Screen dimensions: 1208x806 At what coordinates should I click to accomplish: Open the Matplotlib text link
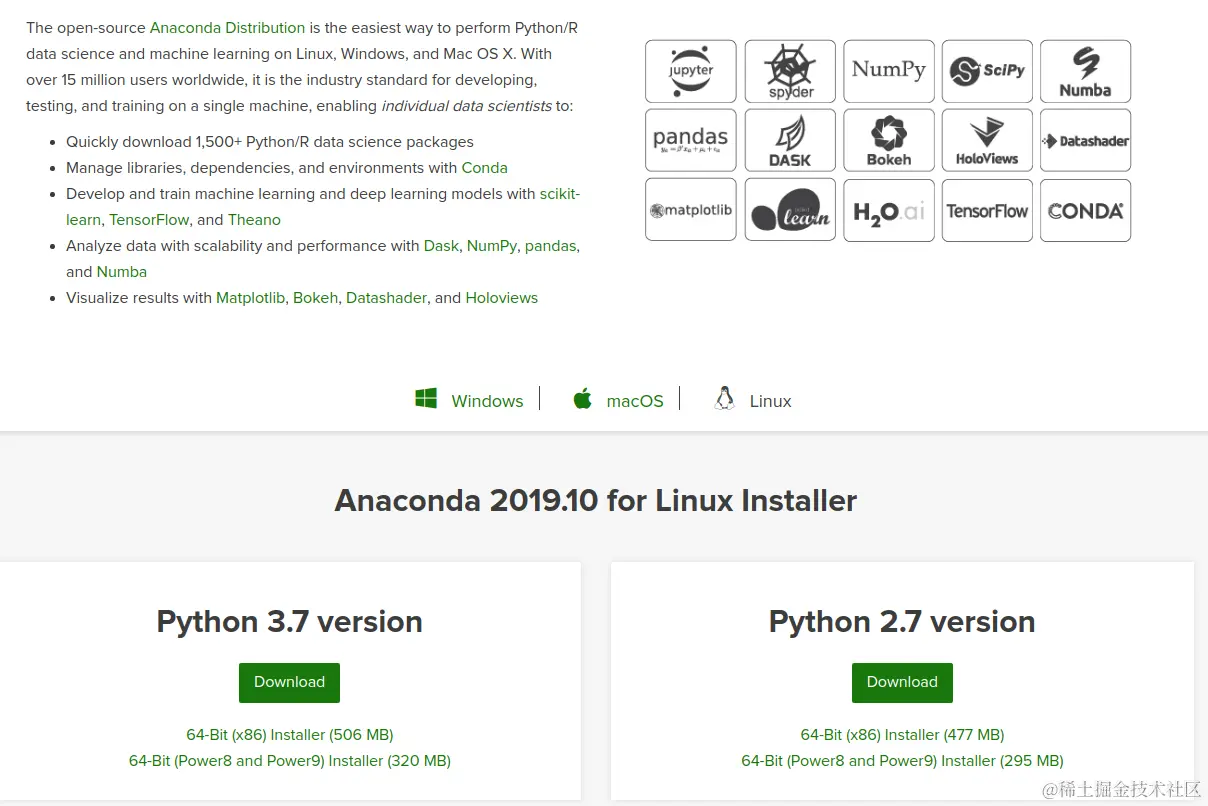(x=250, y=298)
